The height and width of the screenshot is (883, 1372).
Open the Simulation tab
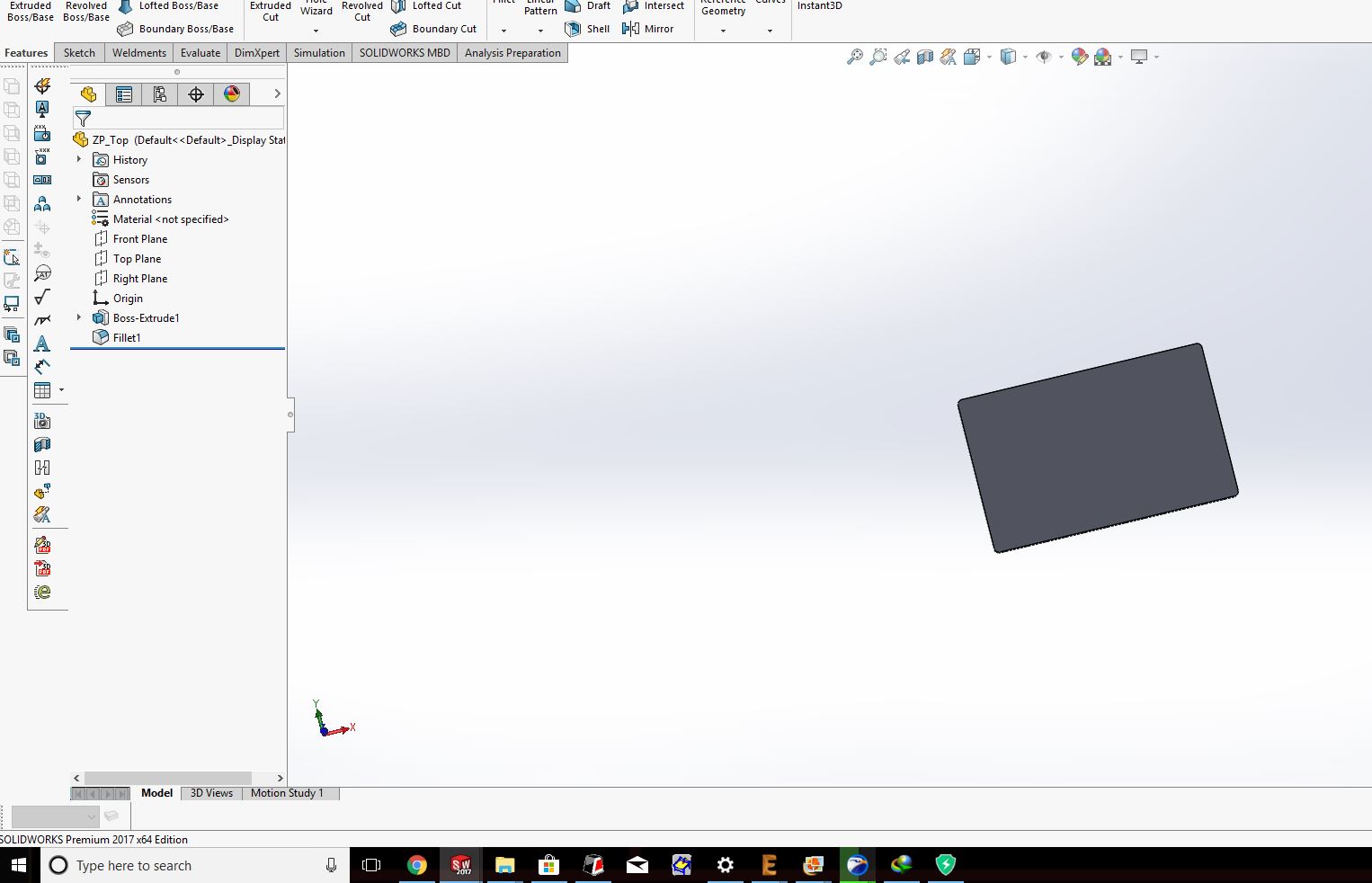pyautogui.click(x=319, y=53)
